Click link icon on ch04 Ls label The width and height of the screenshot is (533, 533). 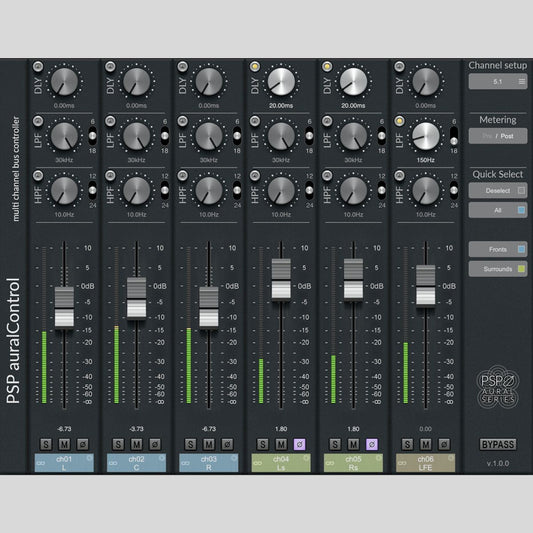pyautogui.click(x=257, y=463)
